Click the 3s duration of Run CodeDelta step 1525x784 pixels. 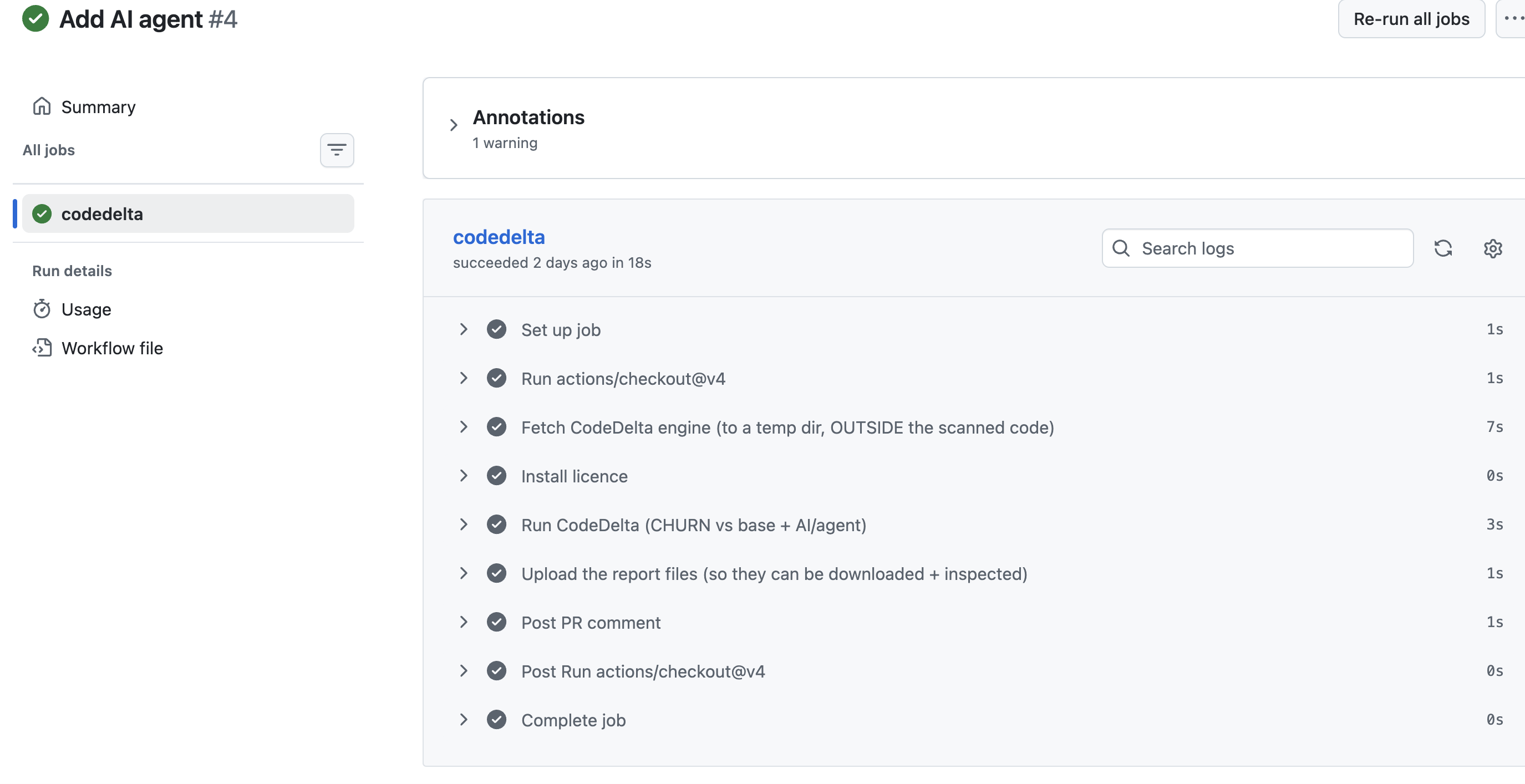[1494, 525]
